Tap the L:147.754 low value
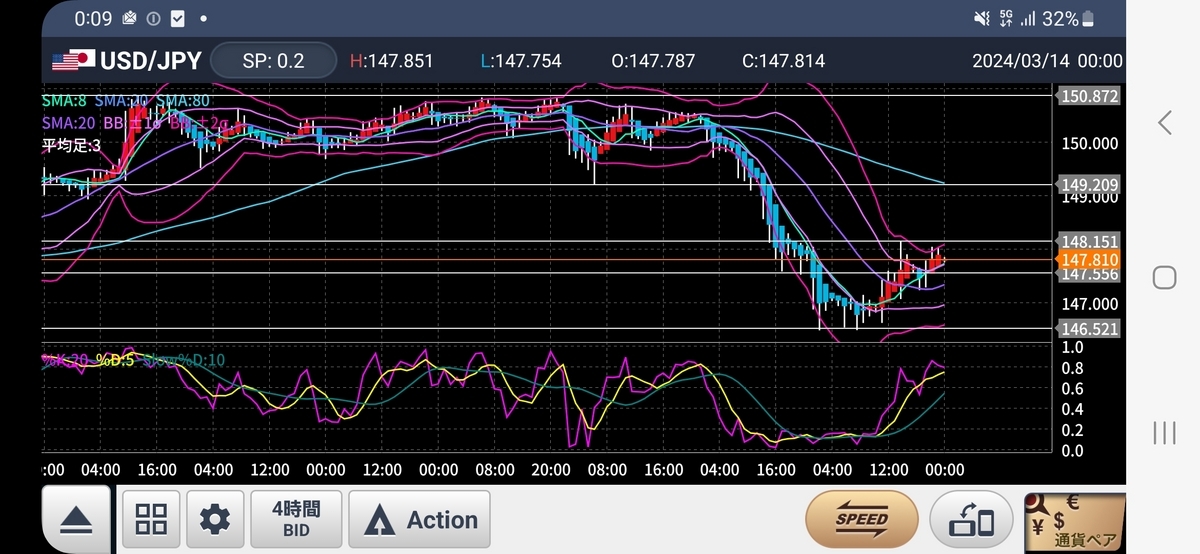Viewport: 1200px width, 554px height. click(522, 61)
